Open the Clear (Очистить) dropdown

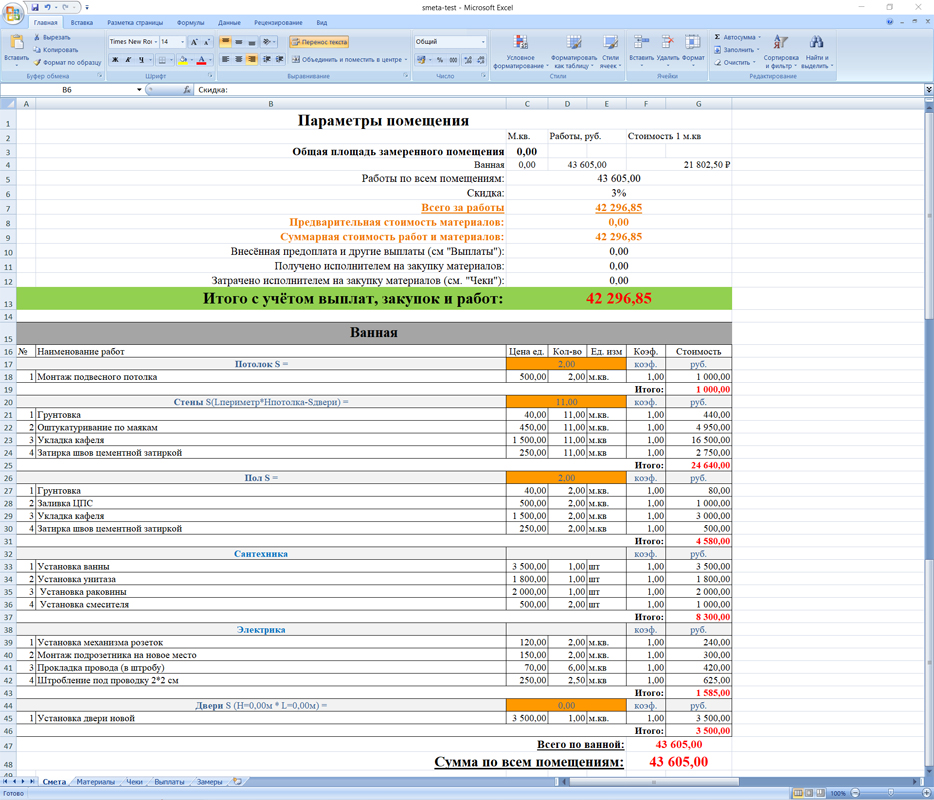tap(734, 63)
